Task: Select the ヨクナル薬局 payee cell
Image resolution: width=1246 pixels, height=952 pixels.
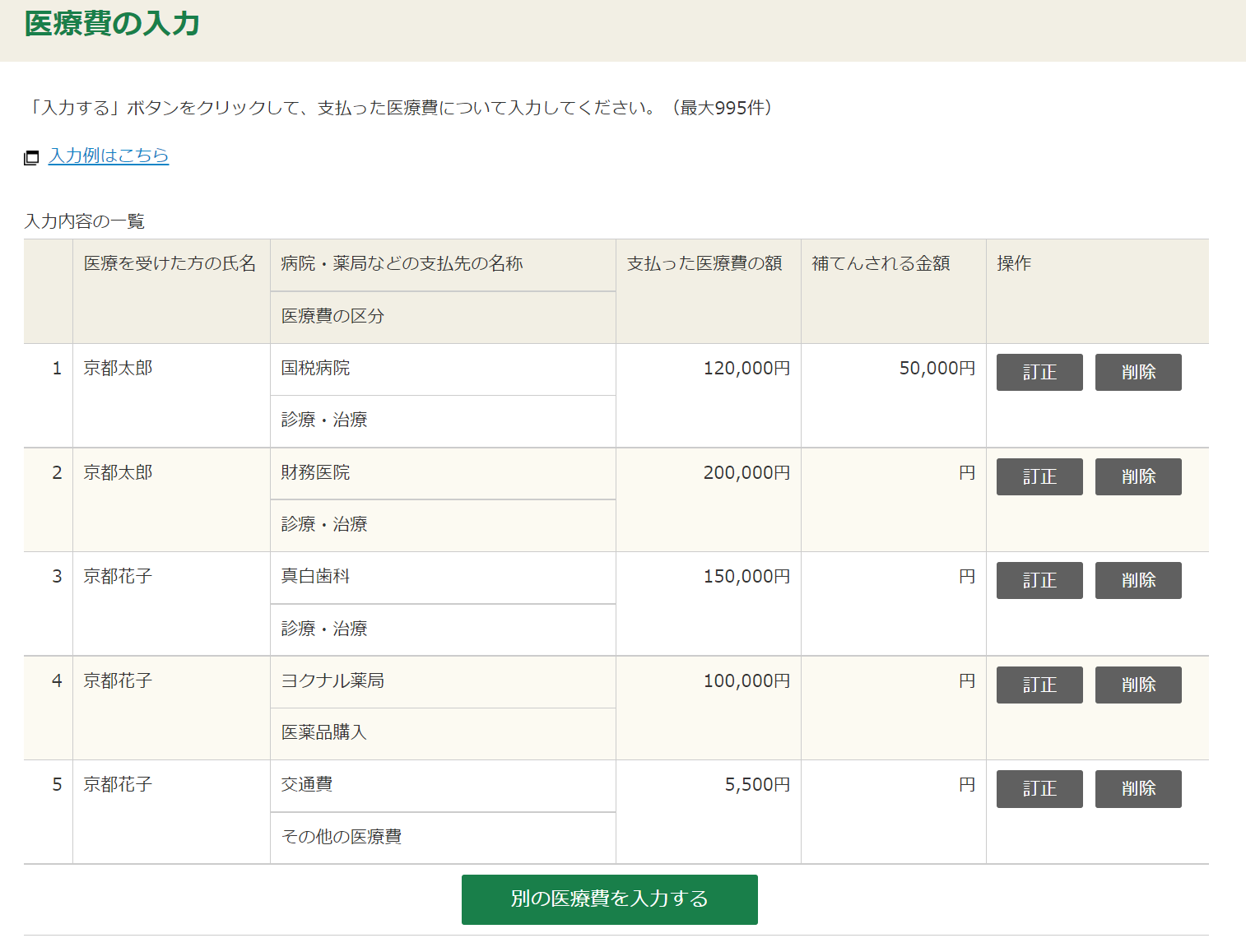Action: coord(332,680)
